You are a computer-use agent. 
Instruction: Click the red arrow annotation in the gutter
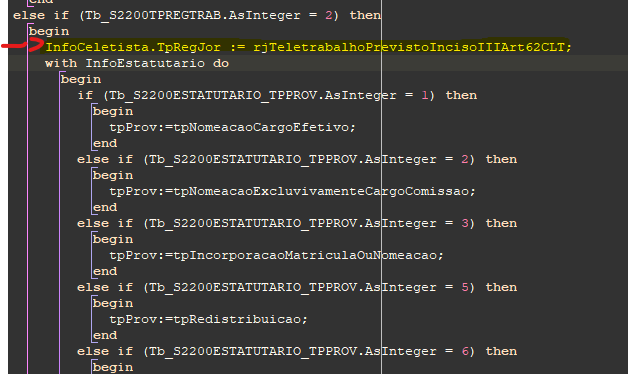(x=22, y=44)
